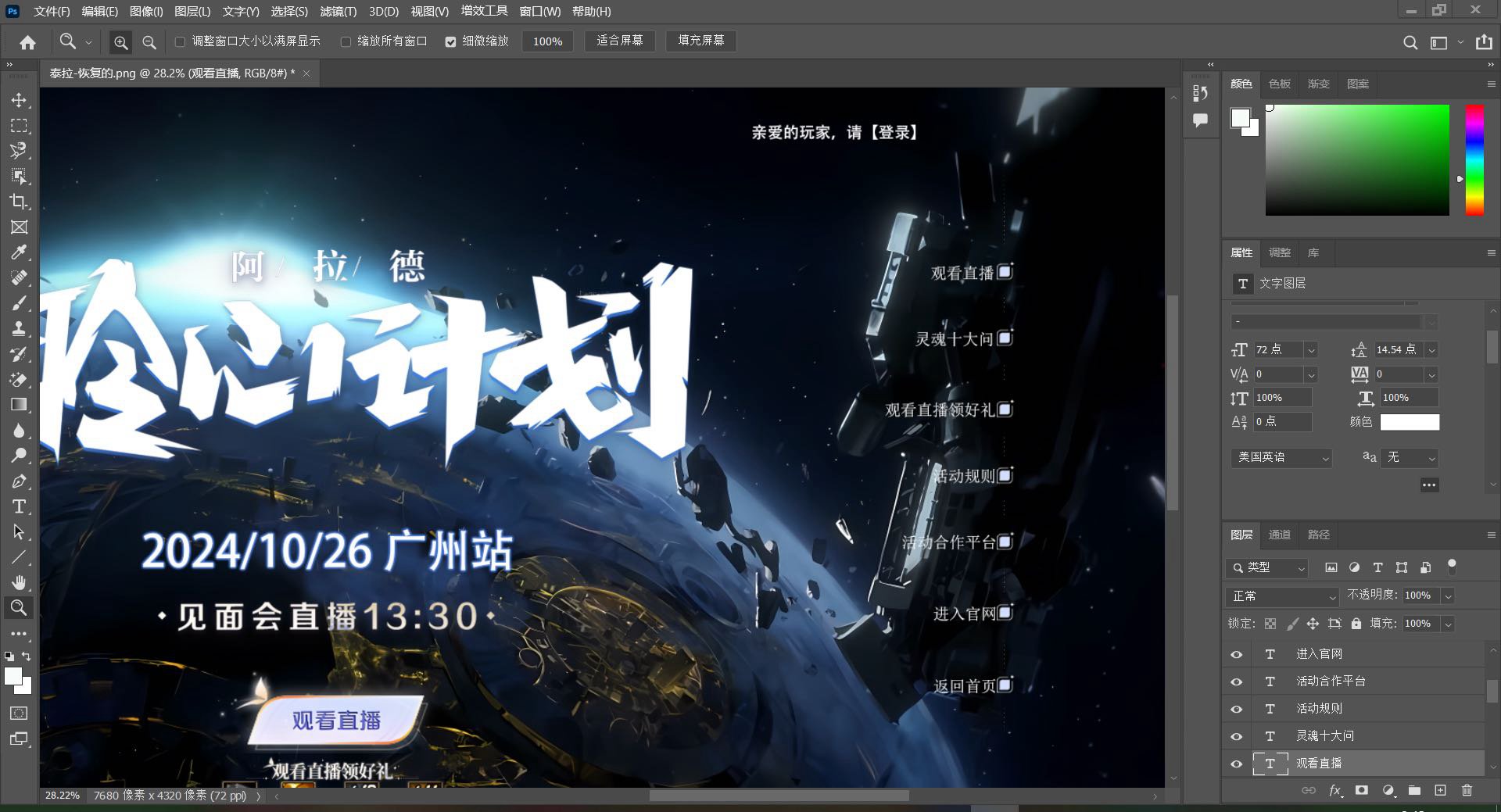Open the layer style fx menu
1501x812 pixels.
click(x=1335, y=790)
